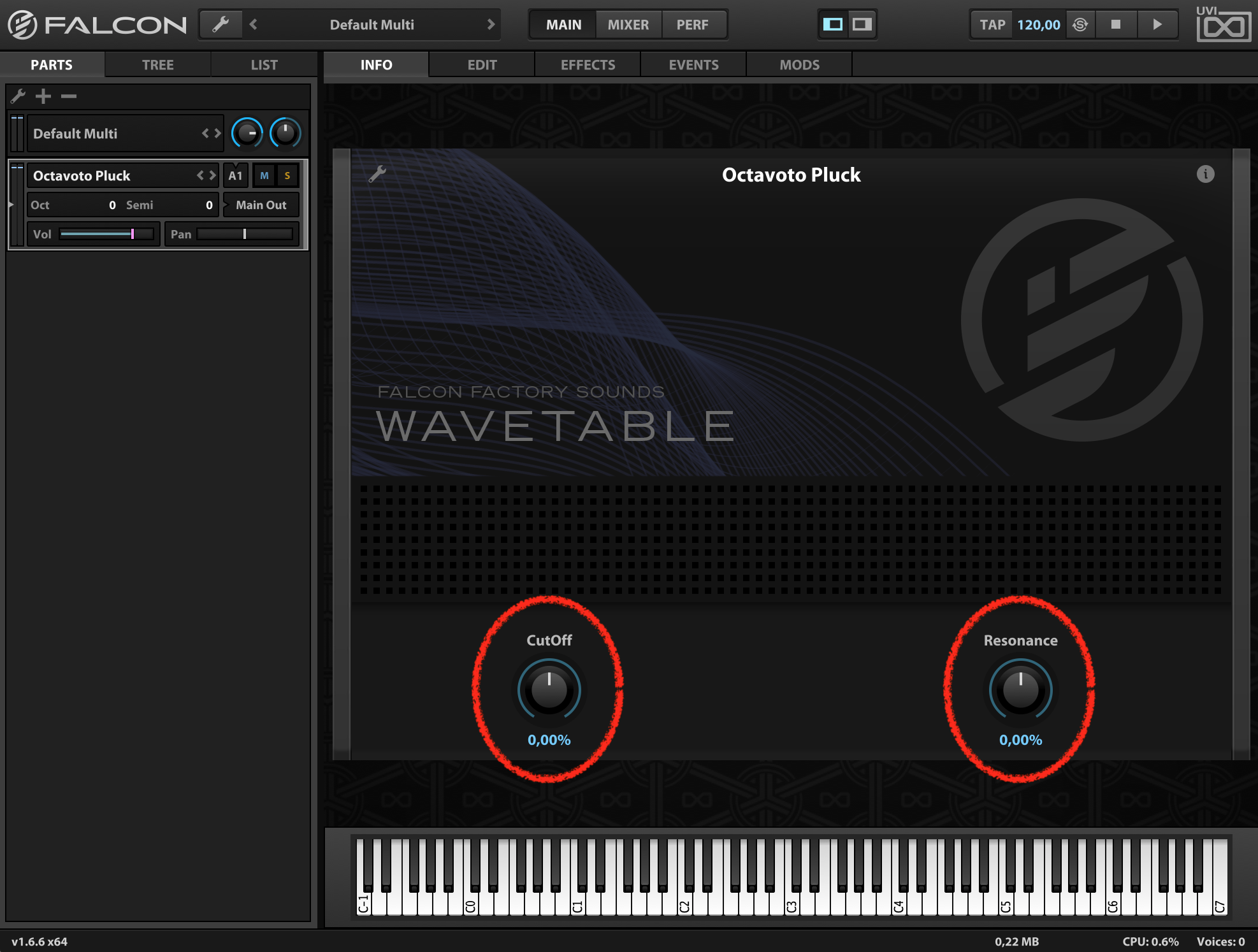
Task: Open the wrench menu beside the preset name
Action: 221,25
